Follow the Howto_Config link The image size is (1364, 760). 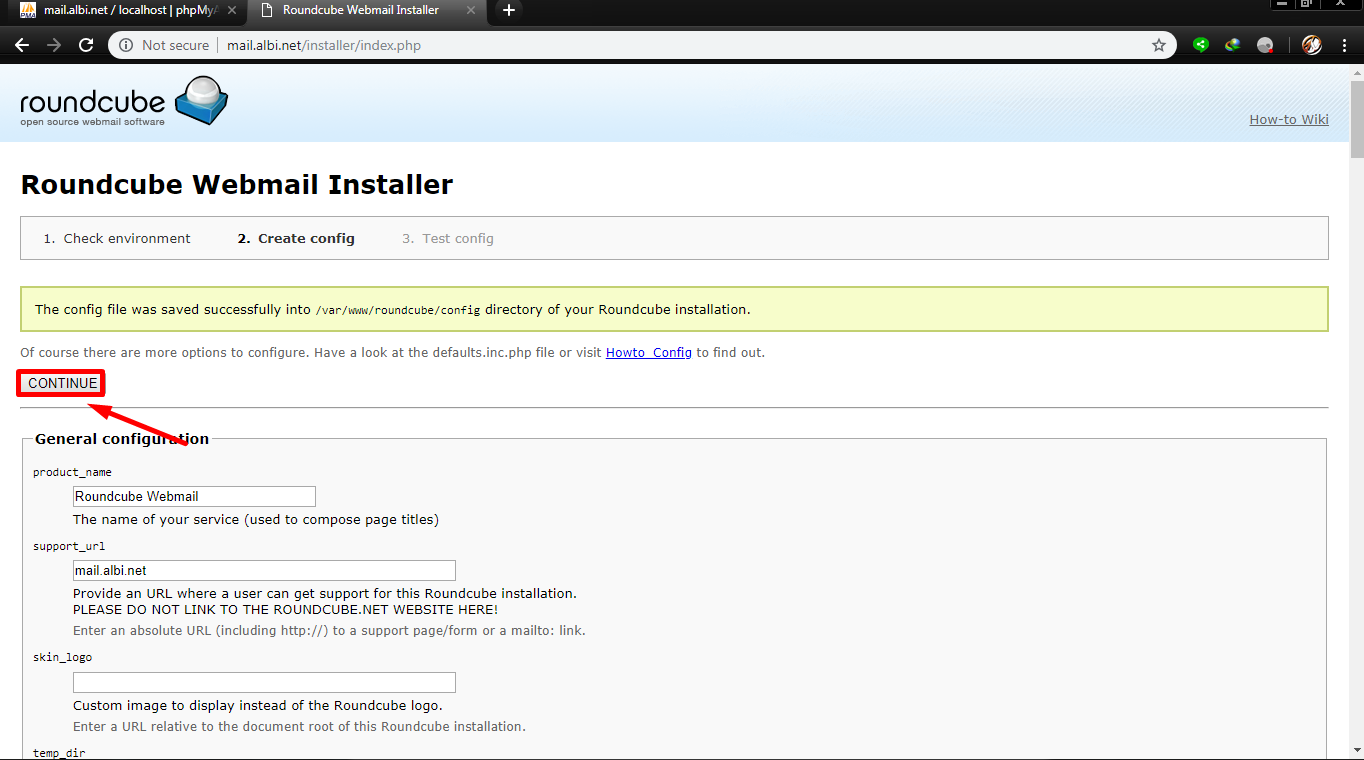[x=649, y=352]
